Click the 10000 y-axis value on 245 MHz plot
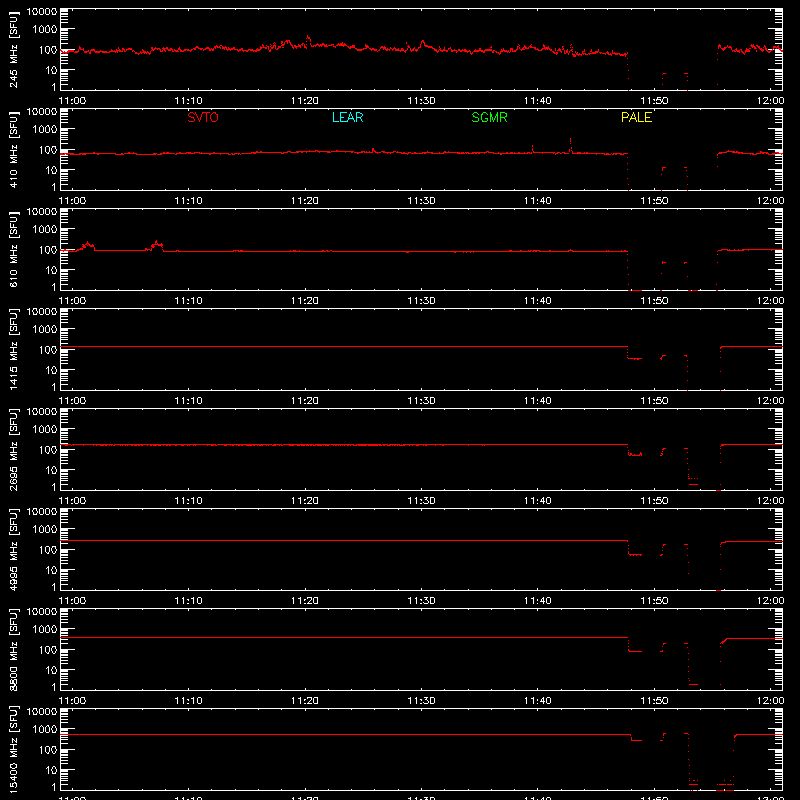 [x=42, y=12]
